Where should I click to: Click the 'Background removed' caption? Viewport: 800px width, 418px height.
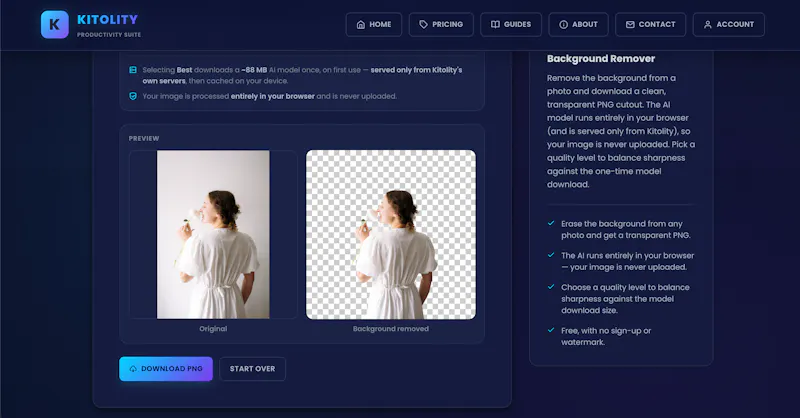click(x=391, y=329)
